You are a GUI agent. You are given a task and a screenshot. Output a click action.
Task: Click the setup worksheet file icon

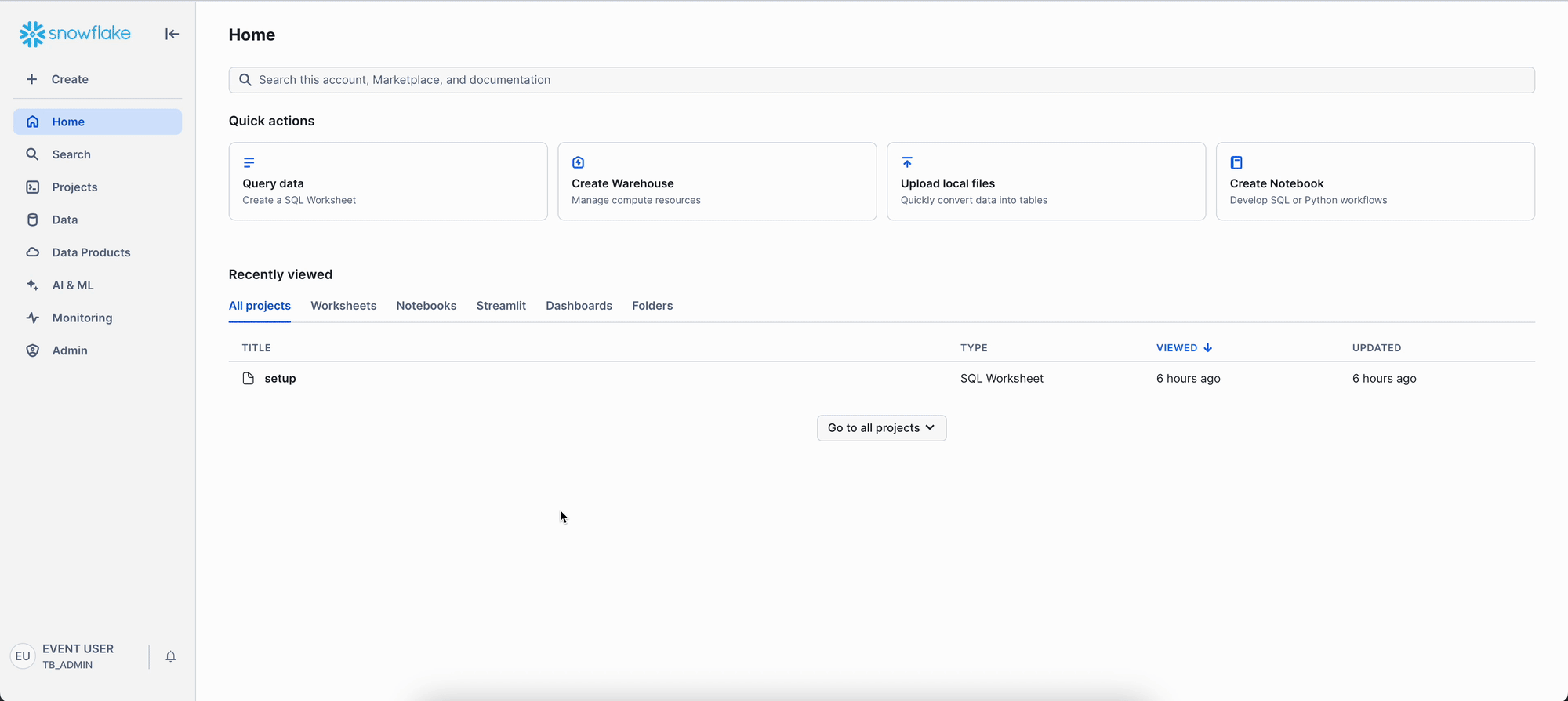(249, 379)
